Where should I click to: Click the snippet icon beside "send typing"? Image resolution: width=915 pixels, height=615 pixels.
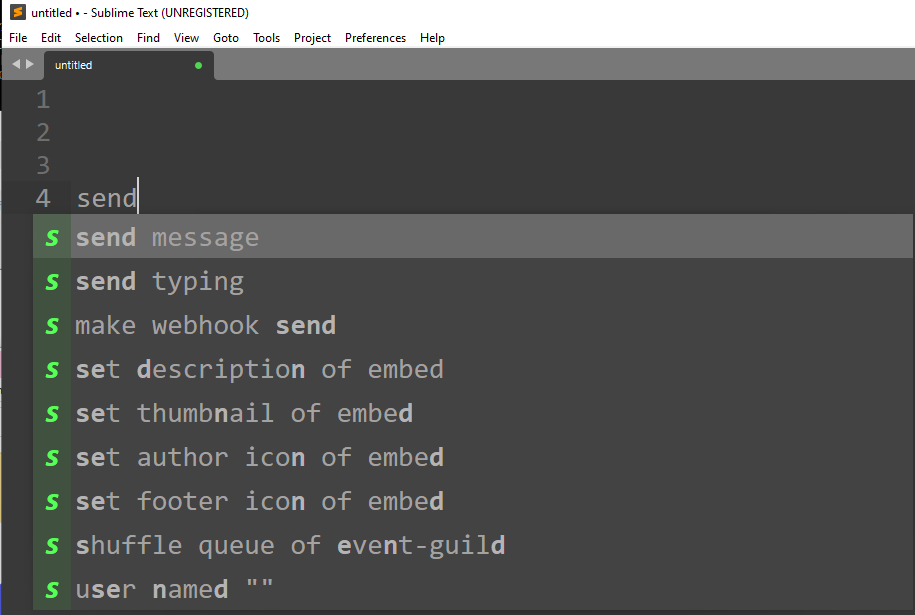pos(52,282)
